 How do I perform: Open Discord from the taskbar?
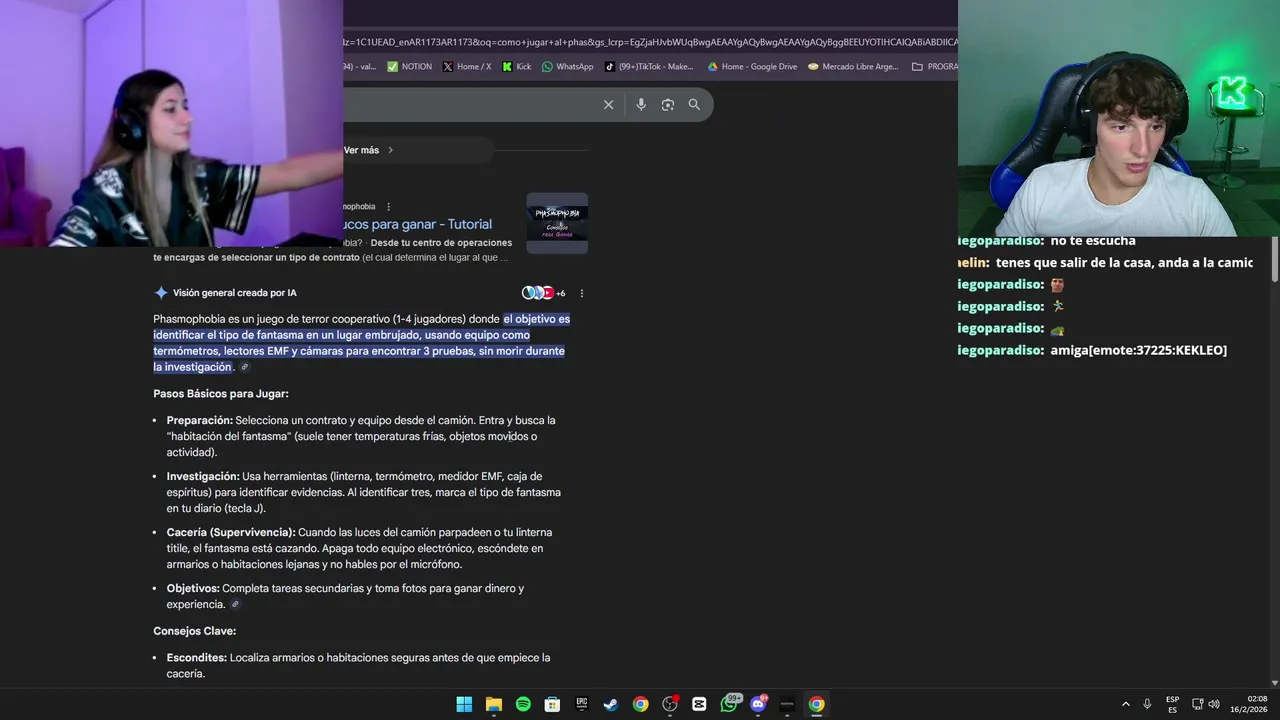coord(759,704)
